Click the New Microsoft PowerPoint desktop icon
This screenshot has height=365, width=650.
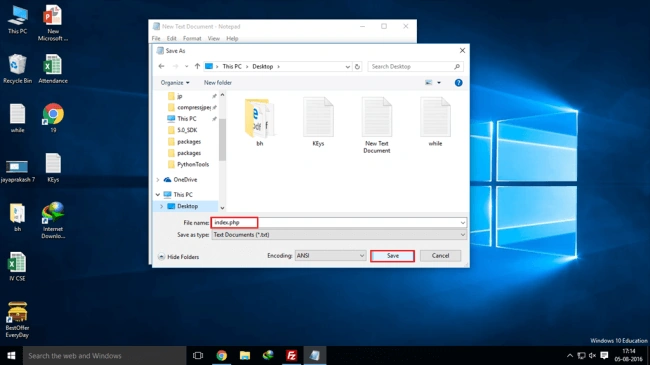coord(53,23)
